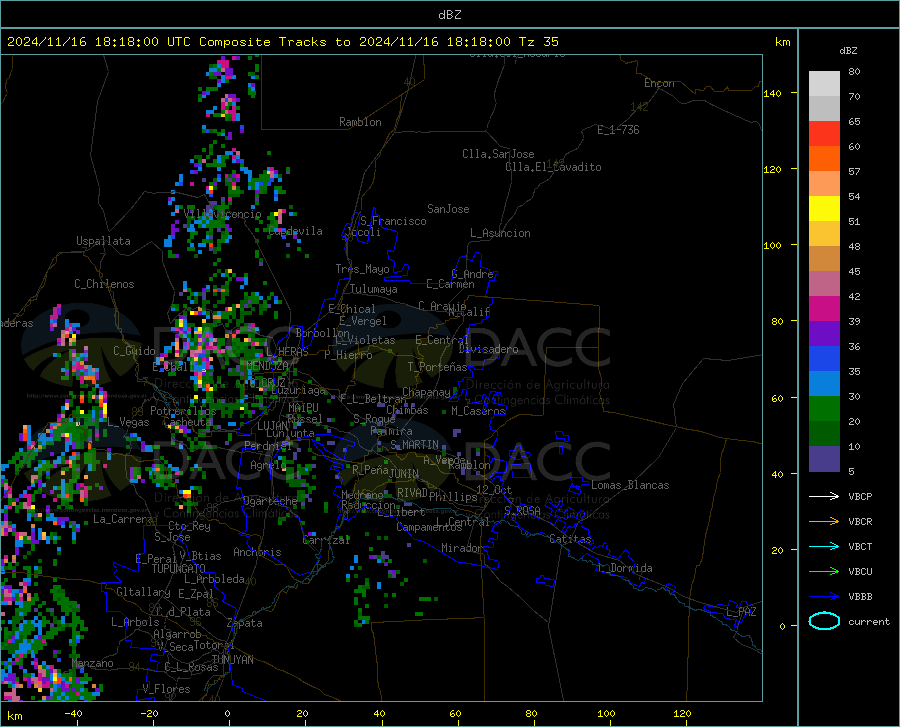Viewport: 900px width, 727px height.
Task: Click the 'Tz 35' threshold text
Action: coord(538,42)
